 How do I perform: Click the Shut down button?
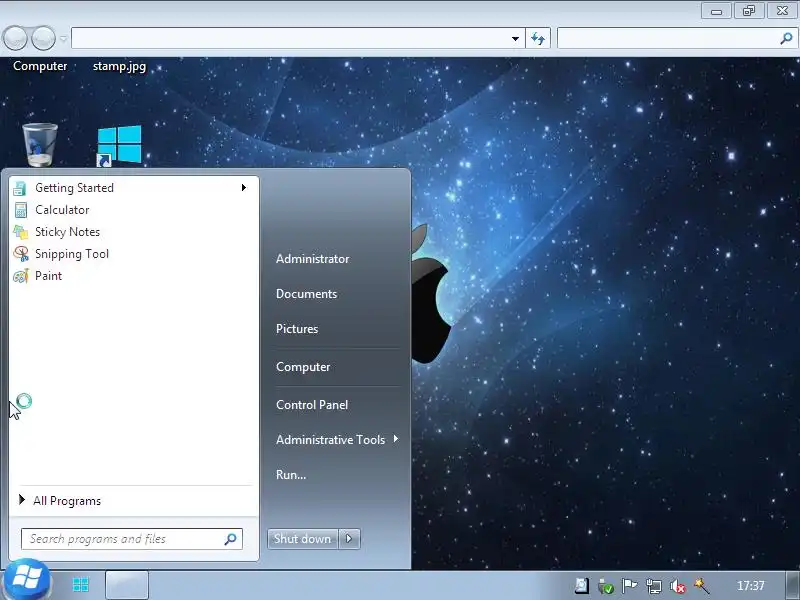pos(303,539)
